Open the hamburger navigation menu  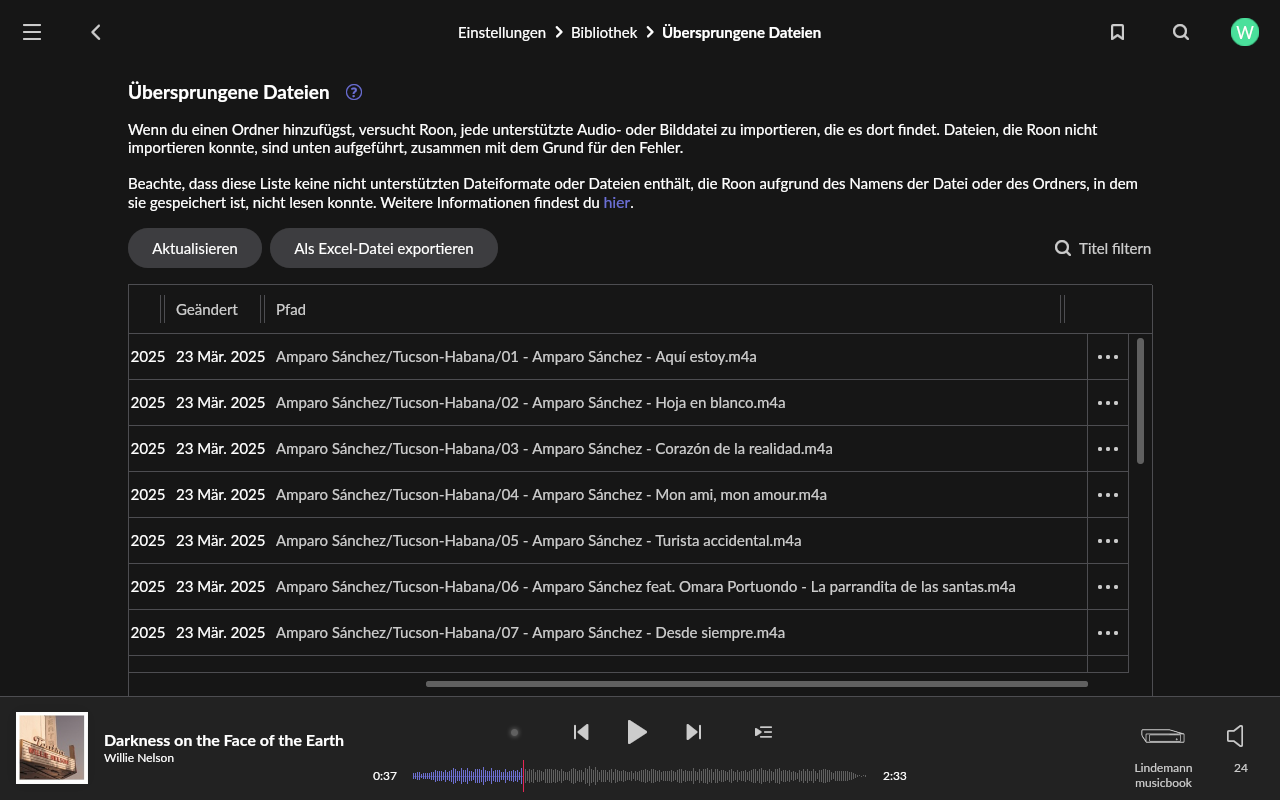coord(32,32)
